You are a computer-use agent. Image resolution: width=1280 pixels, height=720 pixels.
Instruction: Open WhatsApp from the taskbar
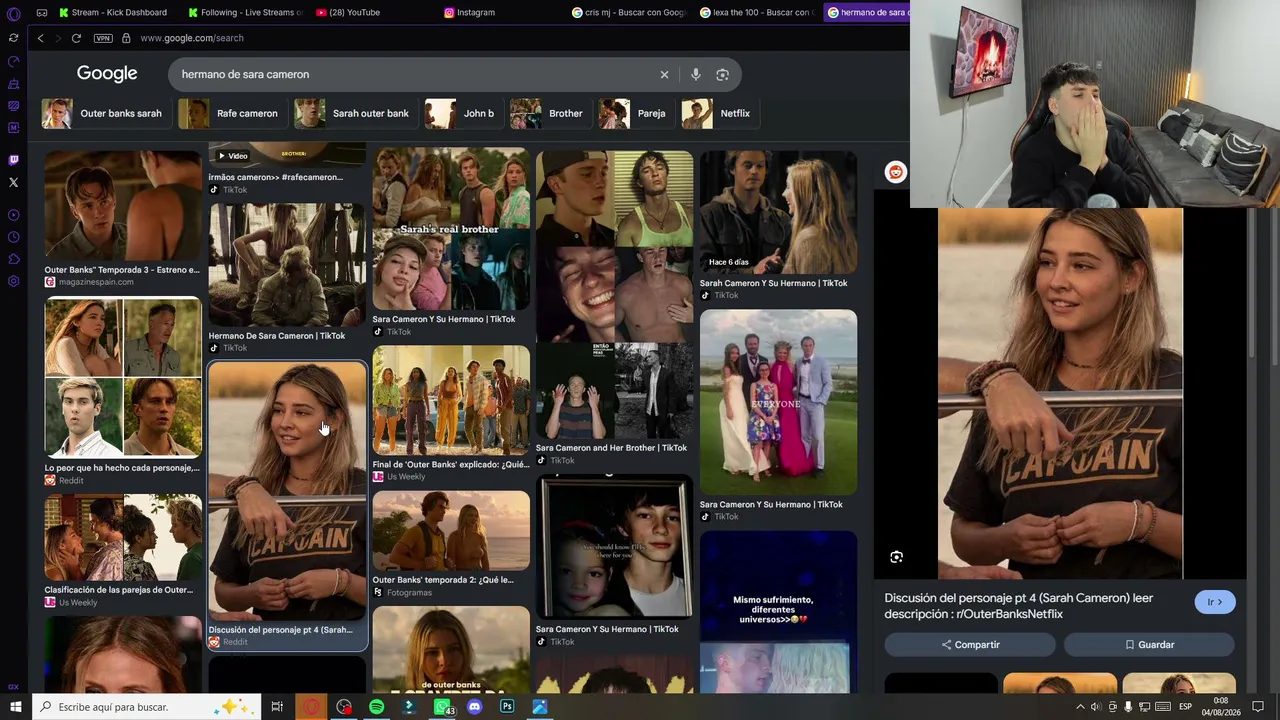(x=441, y=707)
